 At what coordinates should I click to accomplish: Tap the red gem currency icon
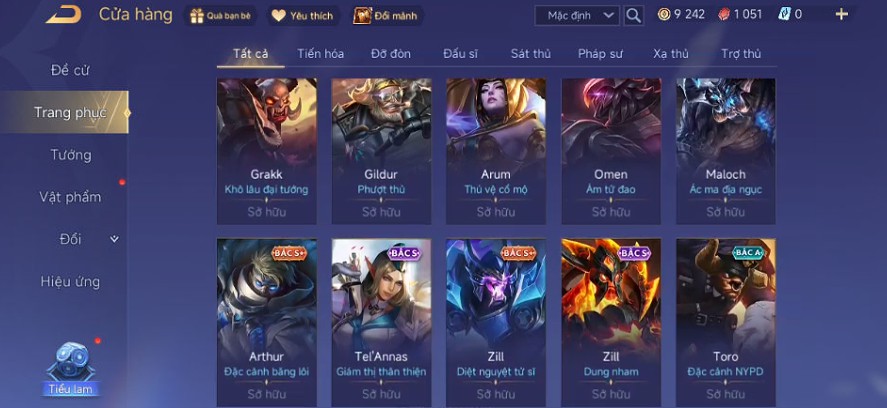click(x=724, y=15)
